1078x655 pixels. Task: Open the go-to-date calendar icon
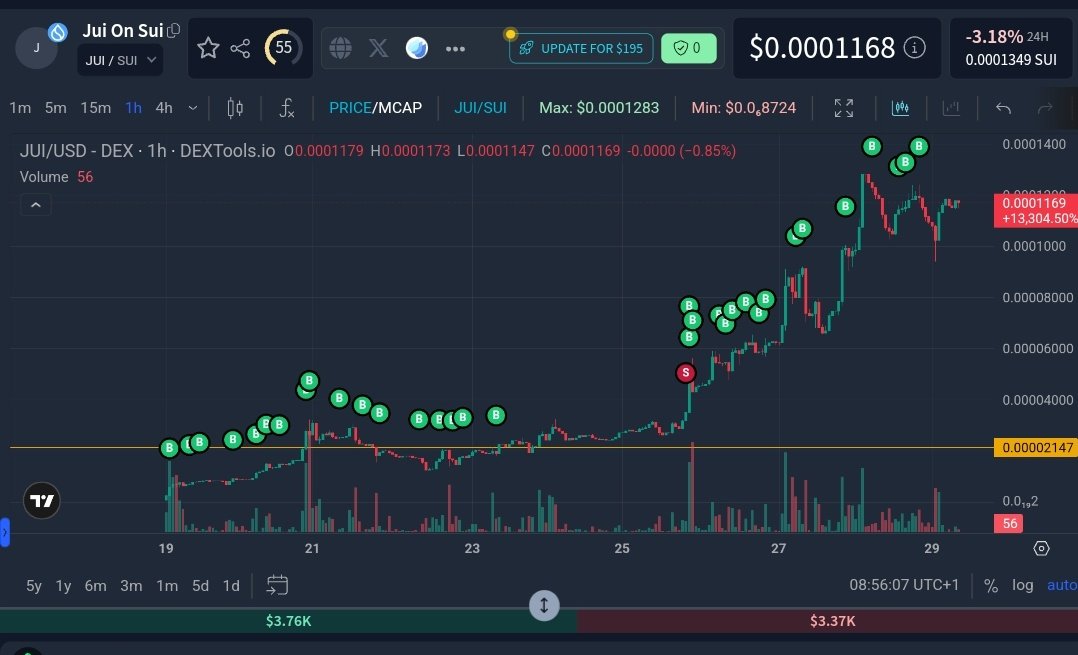277,585
